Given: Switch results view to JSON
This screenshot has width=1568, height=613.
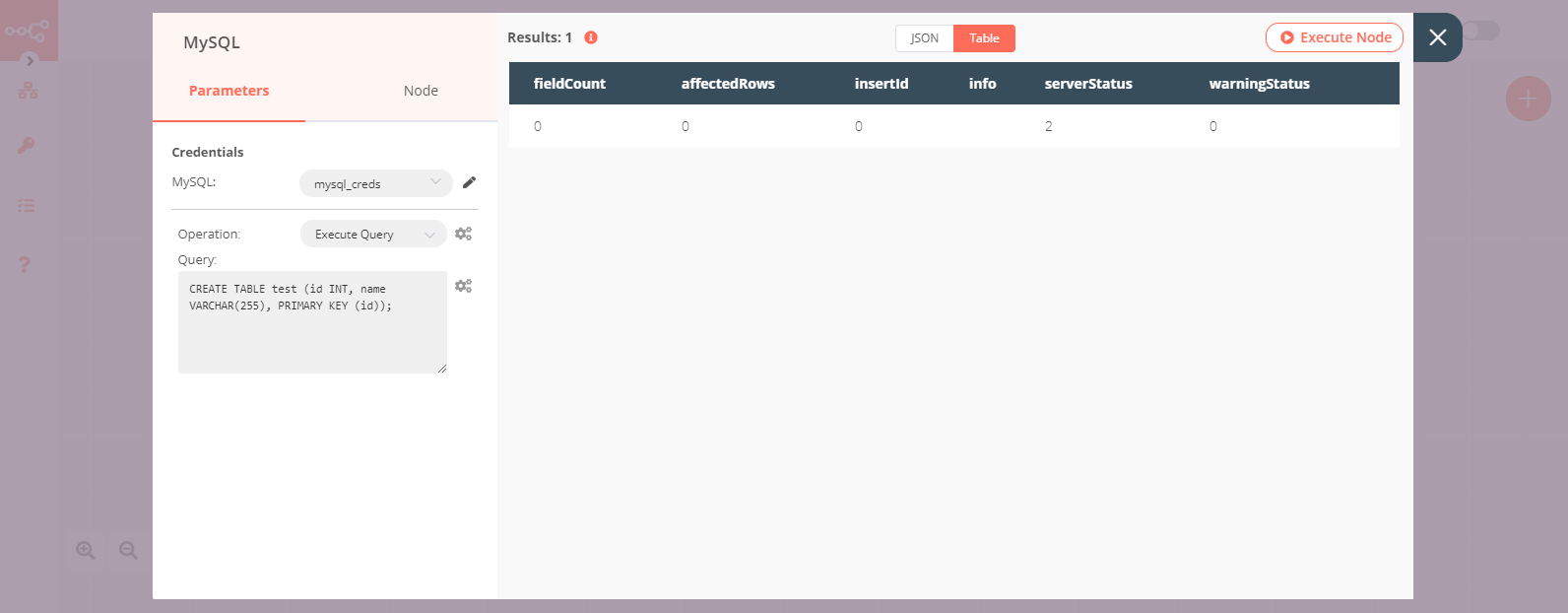Looking at the screenshot, I should (x=924, y=38).
